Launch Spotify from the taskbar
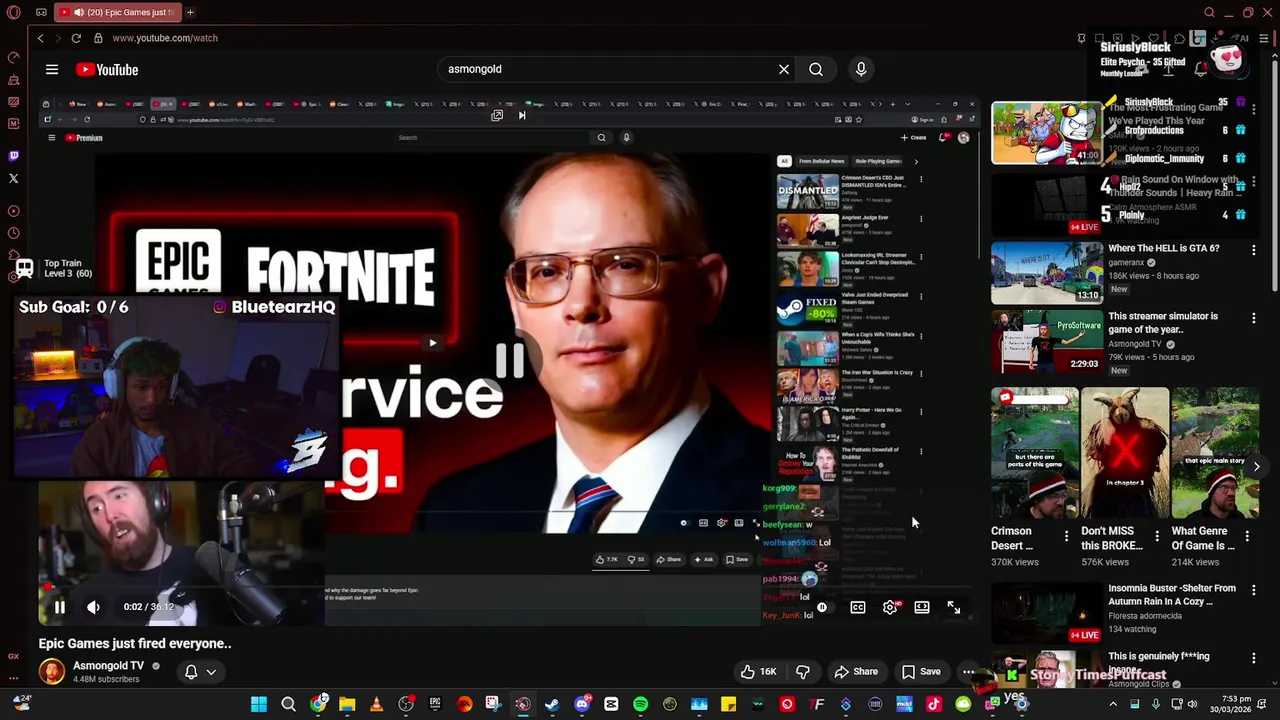Image resolution: width=1280 pixels, height=720 pixels. pyautogui.click(x=640, y=704)
